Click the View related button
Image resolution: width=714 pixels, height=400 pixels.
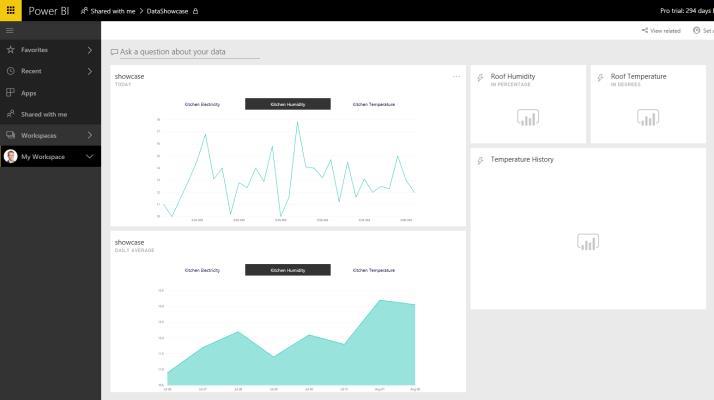[661, 31]
